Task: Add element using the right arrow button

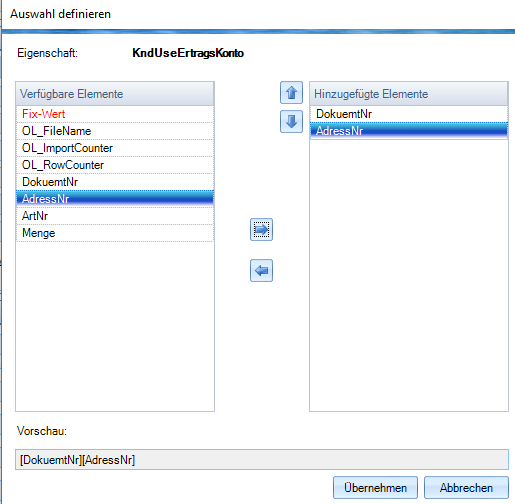Action: pyautogui.click(x=261, y=230)
